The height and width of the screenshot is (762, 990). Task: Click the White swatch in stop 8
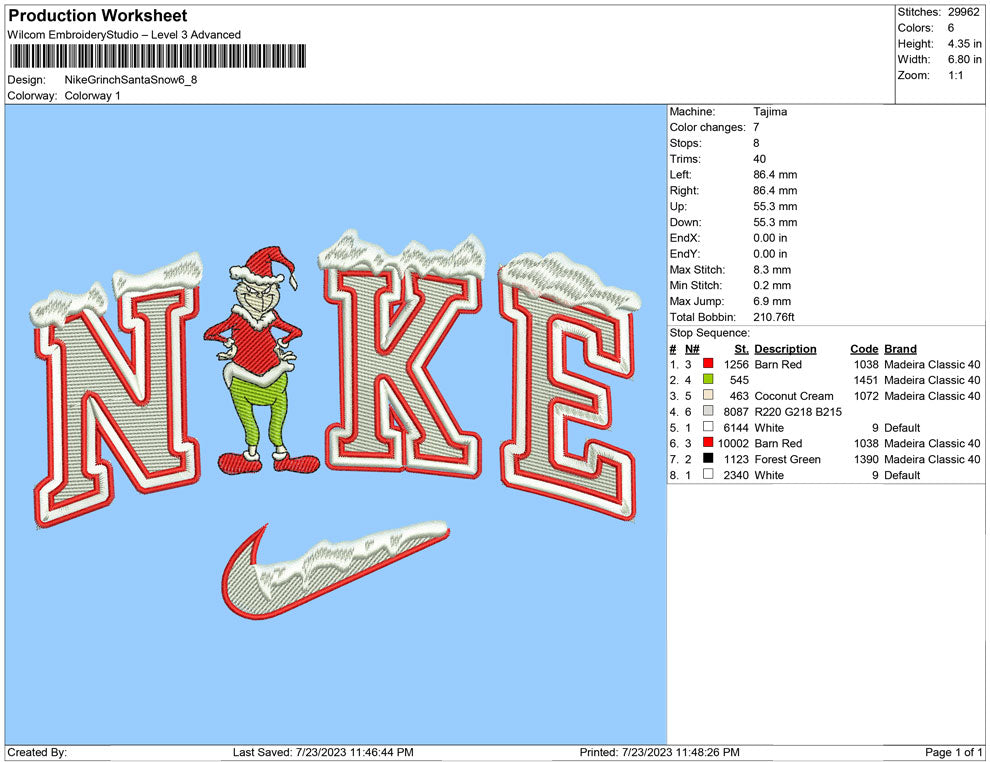click(708, 474)
